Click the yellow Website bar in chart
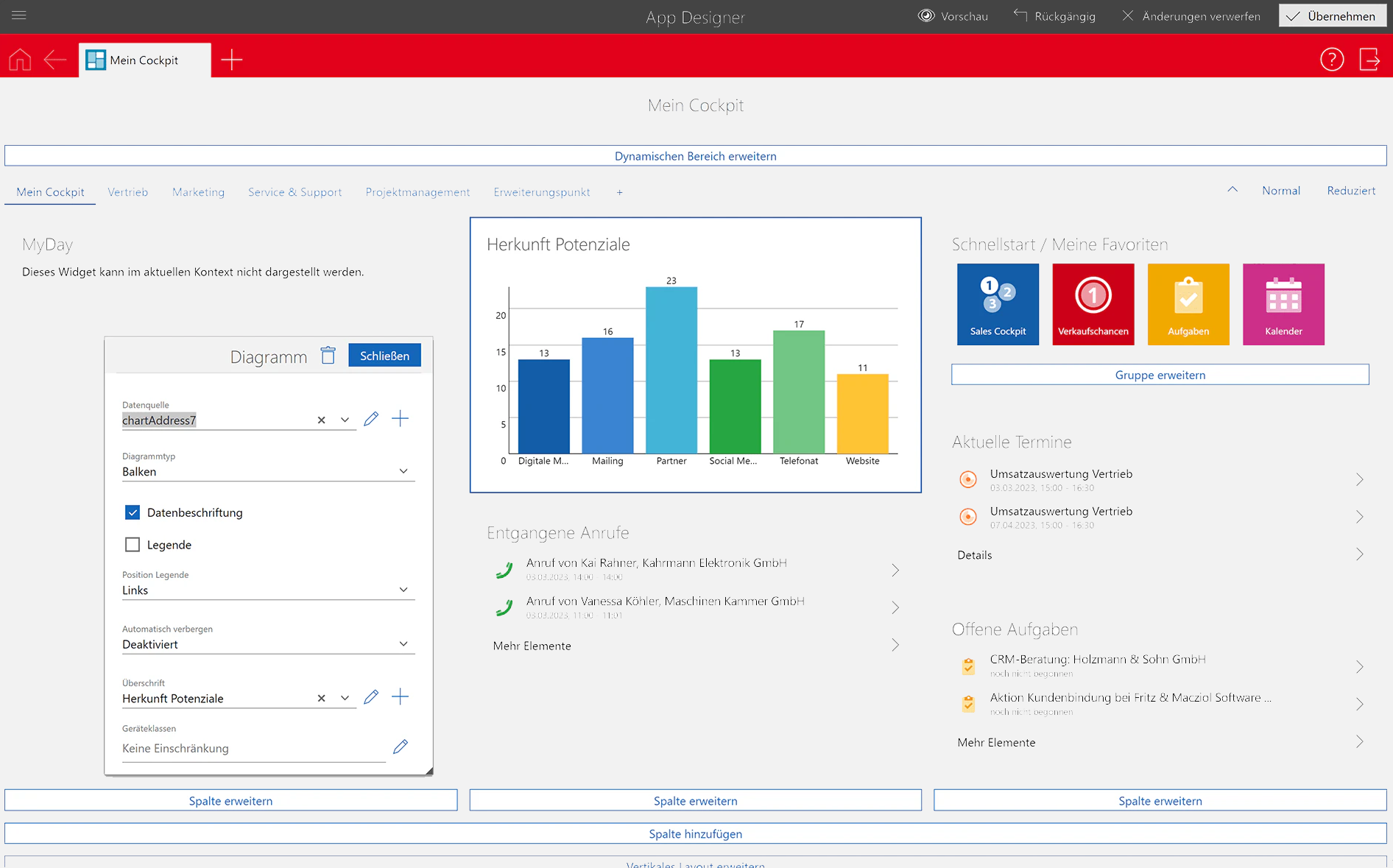The height and width of the screenshot is (868, 1393). pos(862,414)
